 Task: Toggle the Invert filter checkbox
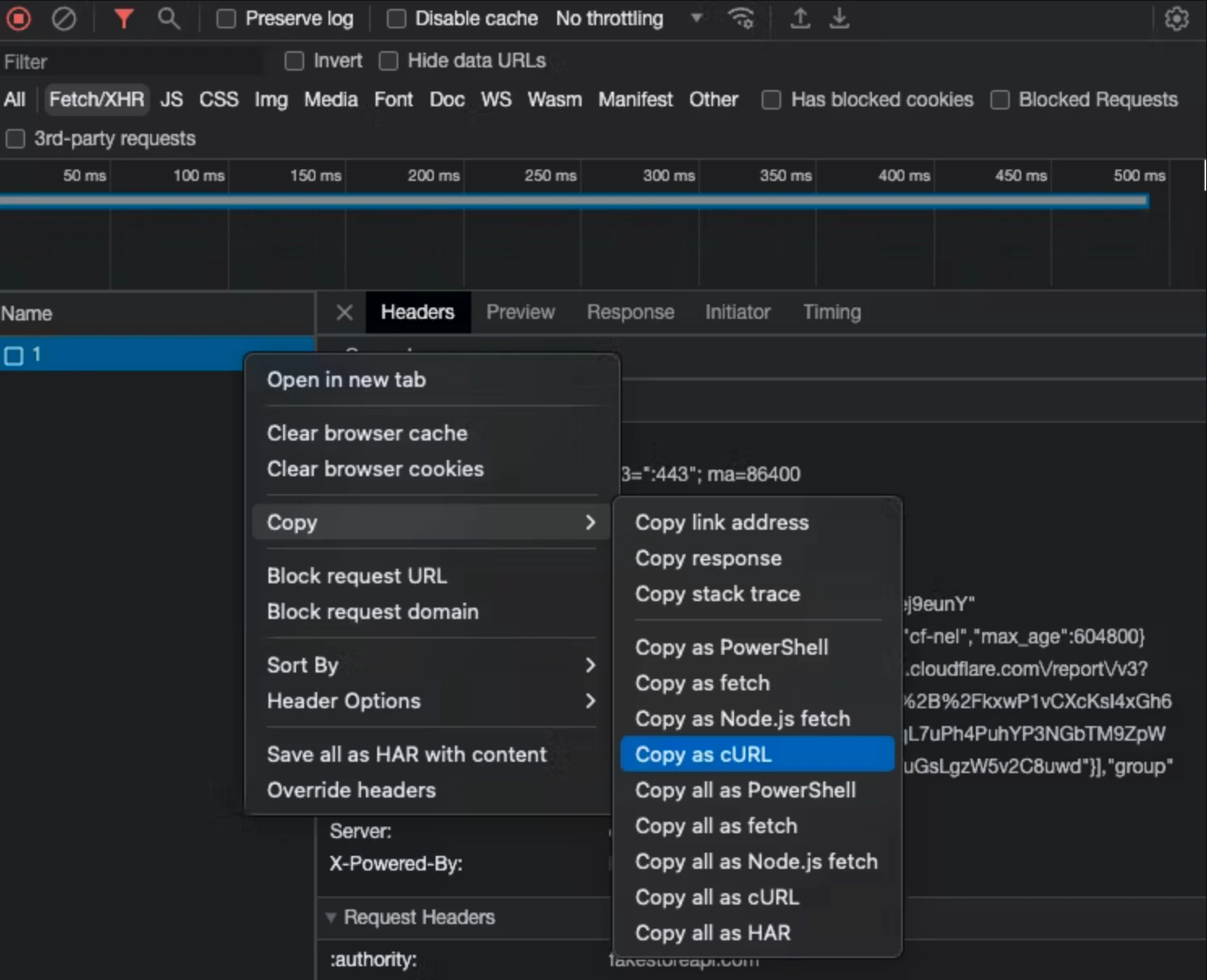click(294, 61)
